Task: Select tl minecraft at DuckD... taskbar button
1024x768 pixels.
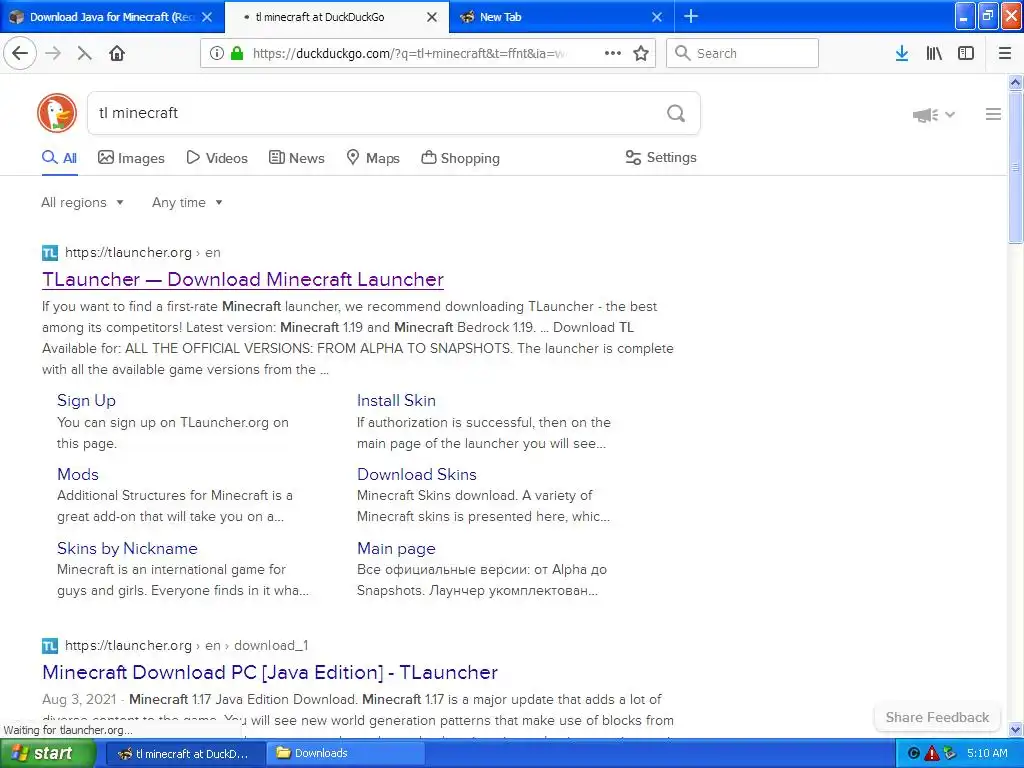Action: [185, 754]
